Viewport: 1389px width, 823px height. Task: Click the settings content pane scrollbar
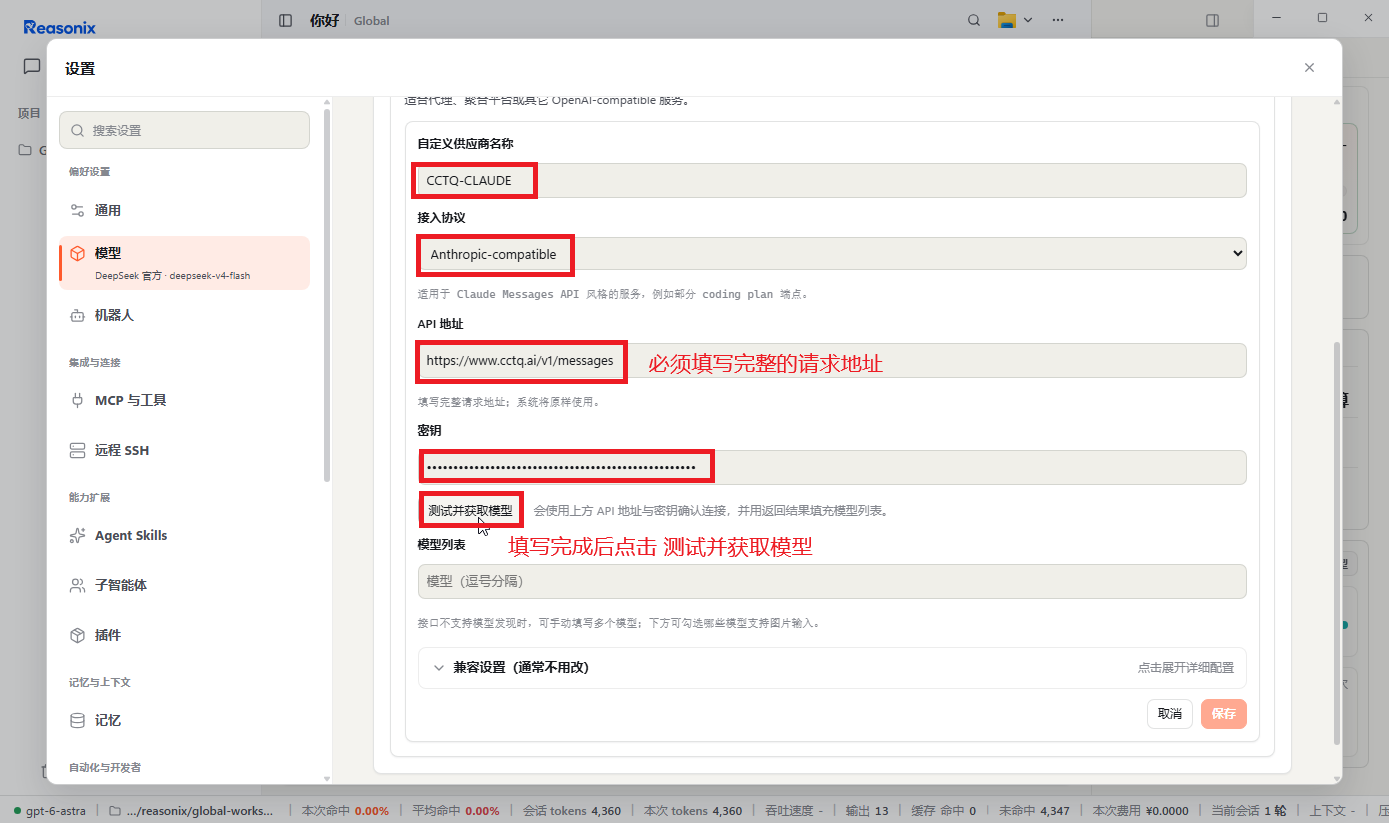coord(1337,542)
